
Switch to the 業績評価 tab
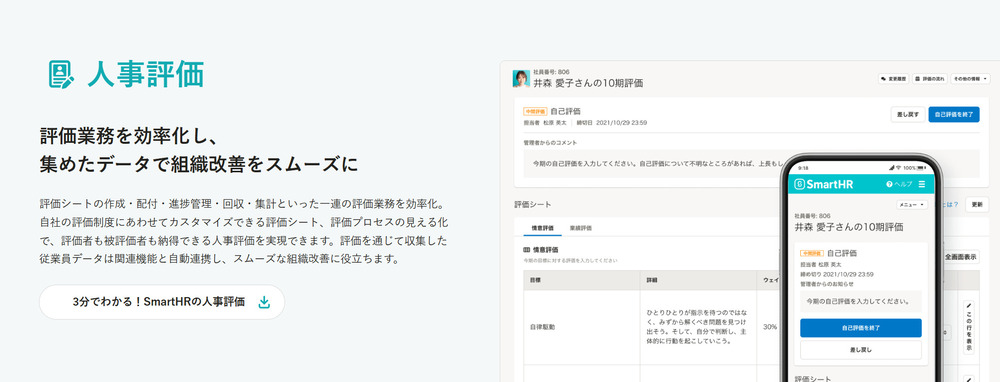(x=580, y=228)
